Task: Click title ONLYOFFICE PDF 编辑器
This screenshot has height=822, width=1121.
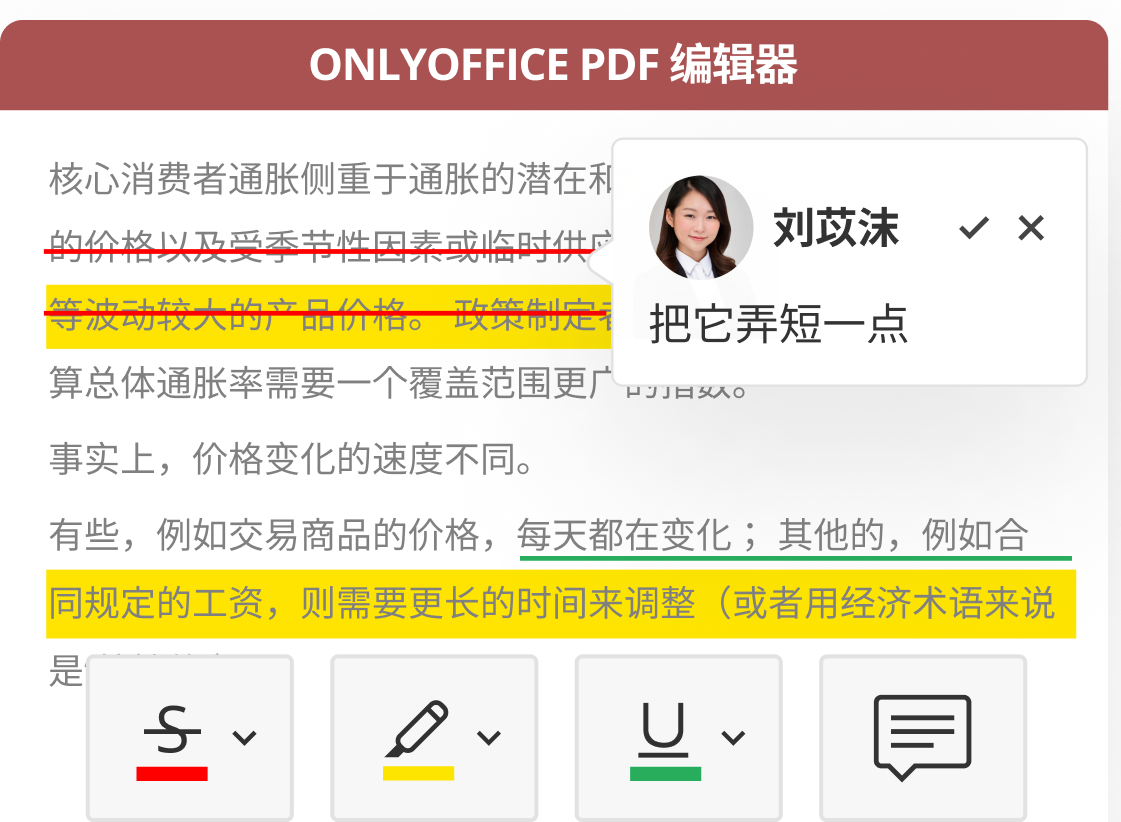Action: tap(553, 64)
